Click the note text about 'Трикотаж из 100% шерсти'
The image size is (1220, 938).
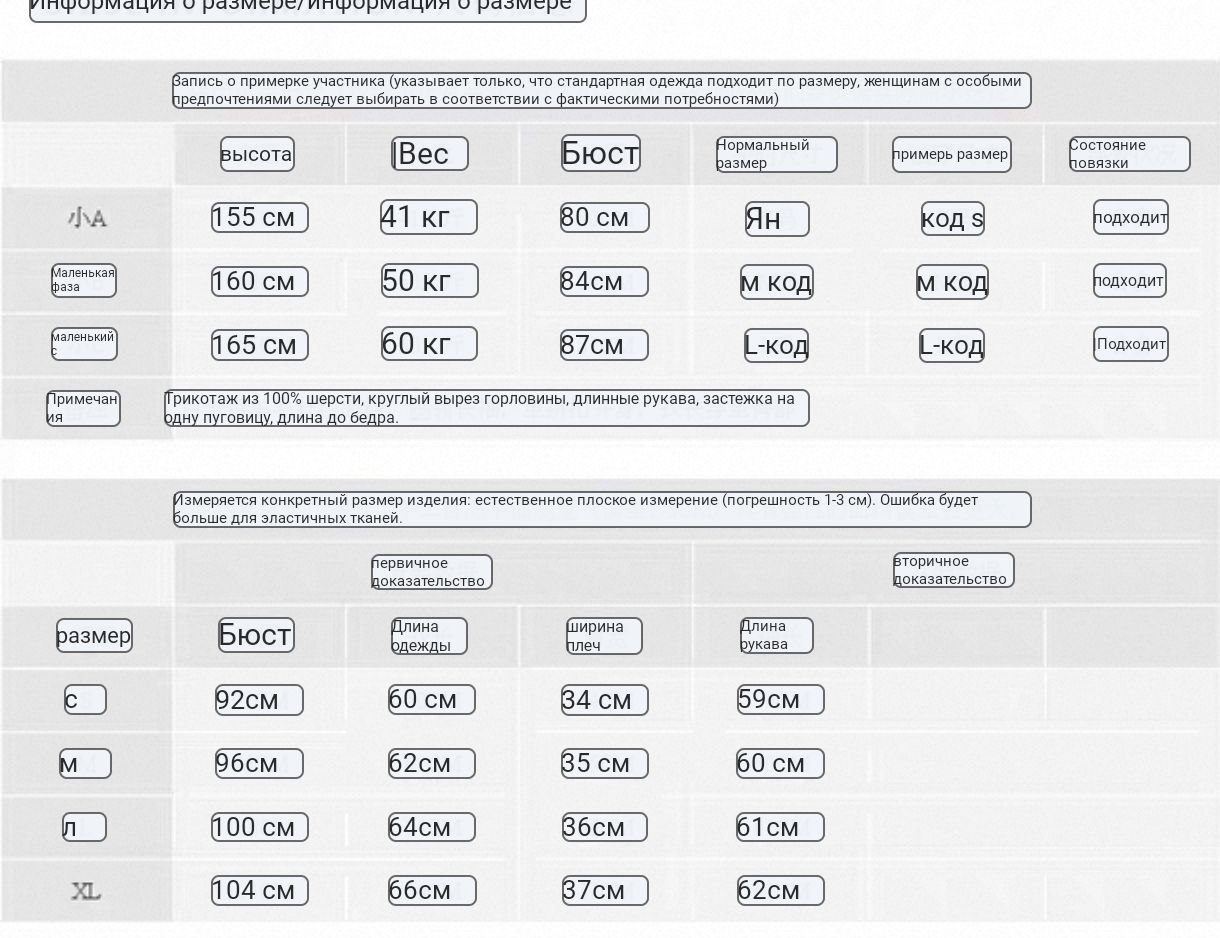[486, 408]
